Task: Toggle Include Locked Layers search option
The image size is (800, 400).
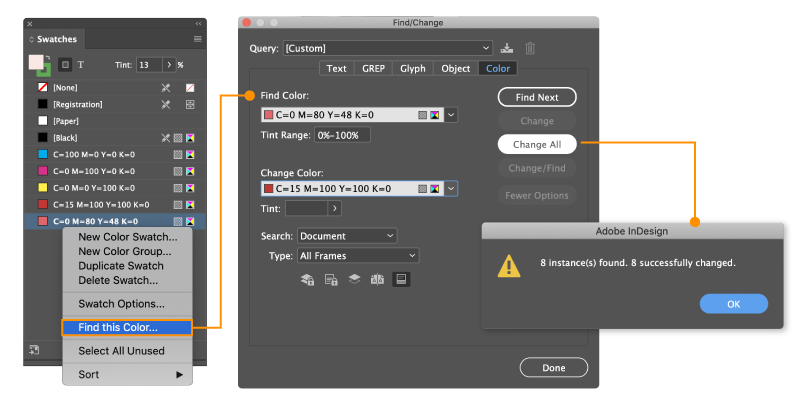Action: pyautogui.click(x=308, y=281)
